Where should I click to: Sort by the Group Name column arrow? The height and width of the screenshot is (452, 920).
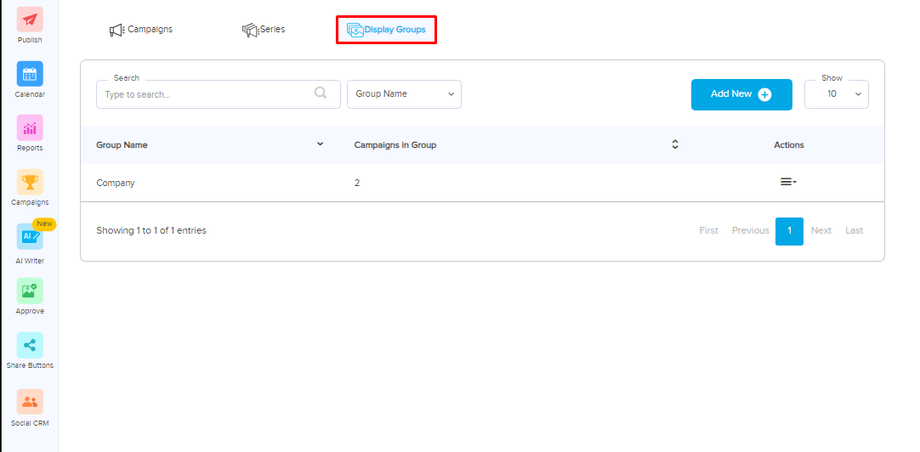(320, 144)
